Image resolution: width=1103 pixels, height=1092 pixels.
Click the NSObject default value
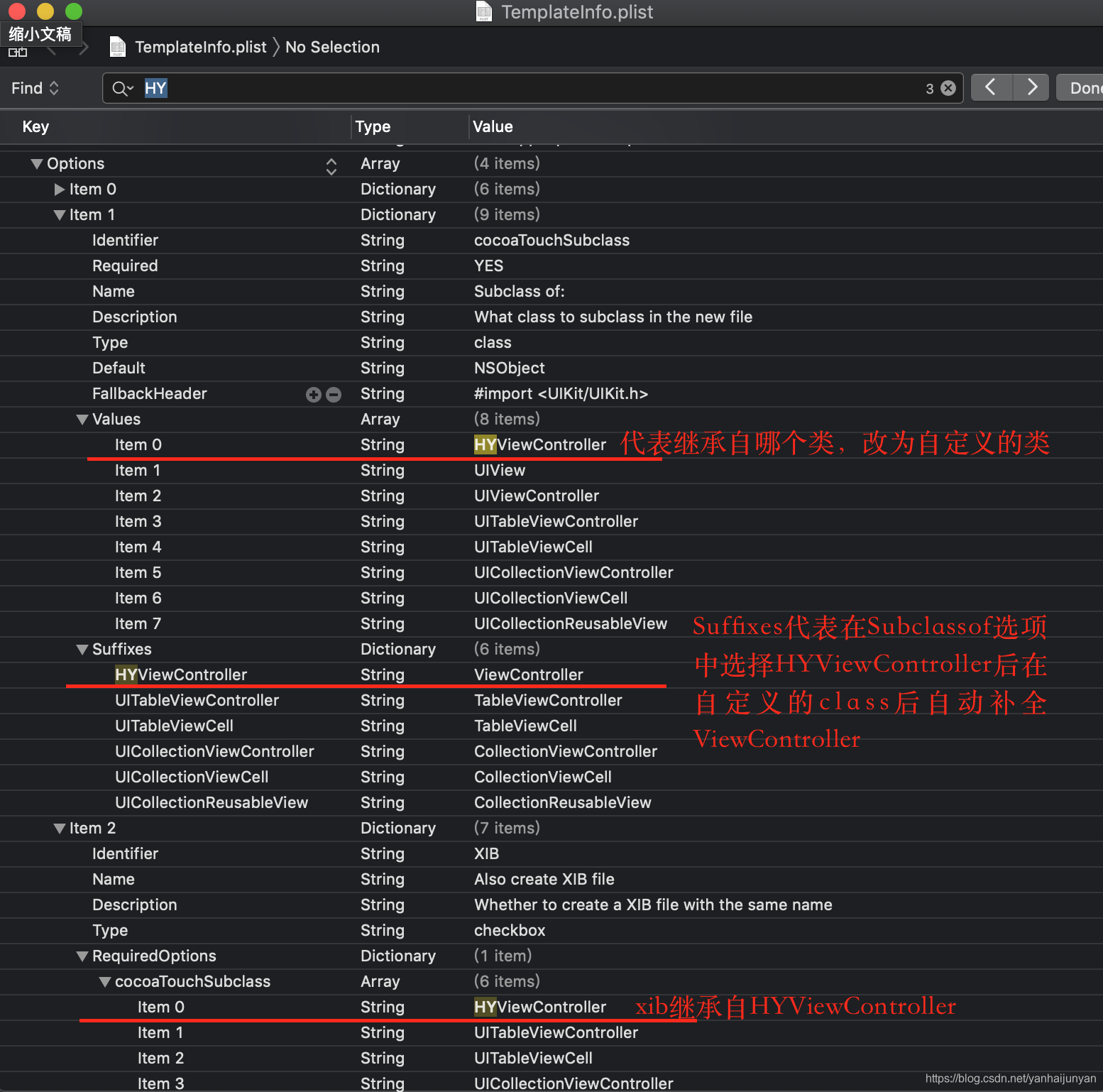509,368
